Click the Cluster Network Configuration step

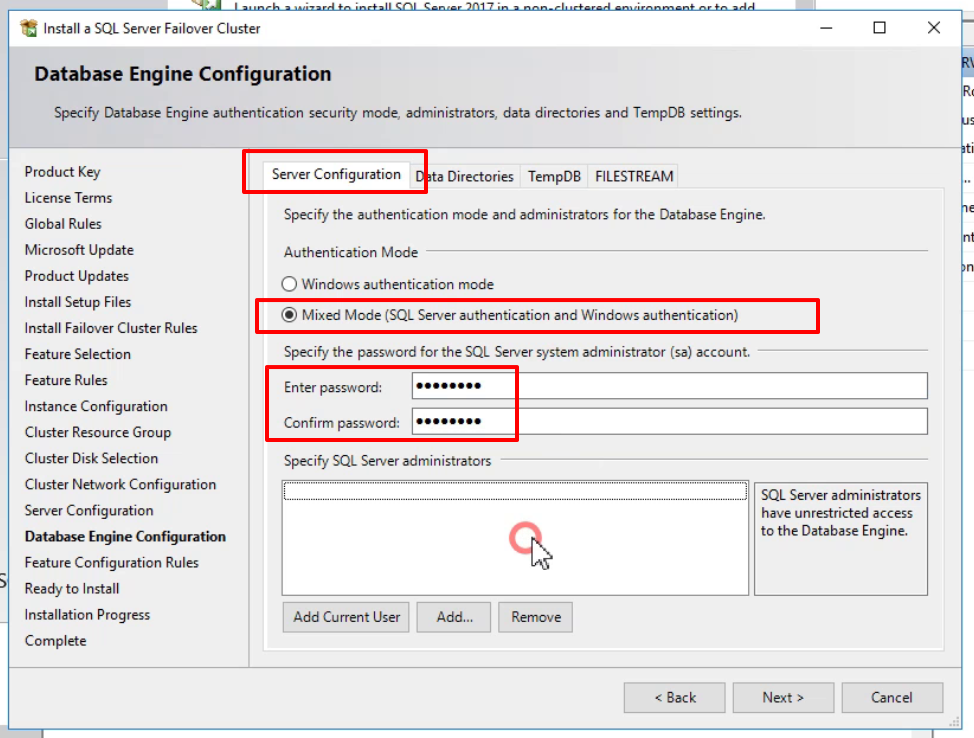tap(120, 485)
